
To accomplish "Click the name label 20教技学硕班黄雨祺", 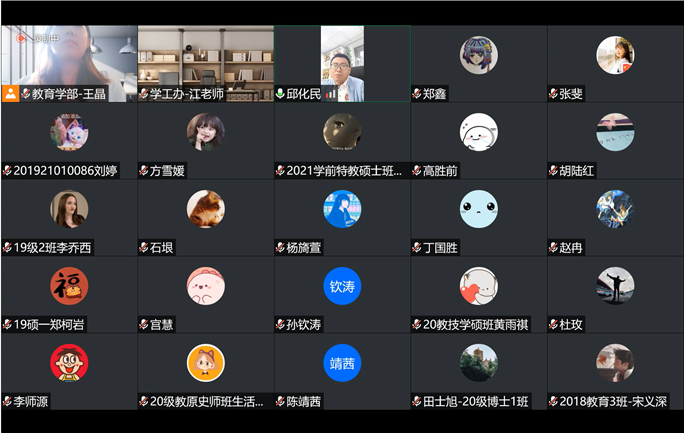I will (476, 324).
